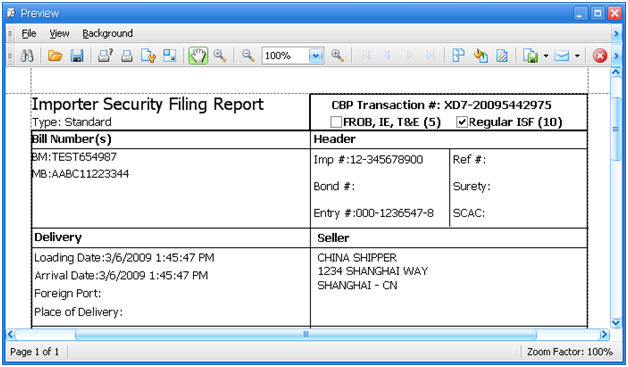This screenshot has height=367, width=628.
Task: Click the red close preview icon
Action: [x=600, y=56]
